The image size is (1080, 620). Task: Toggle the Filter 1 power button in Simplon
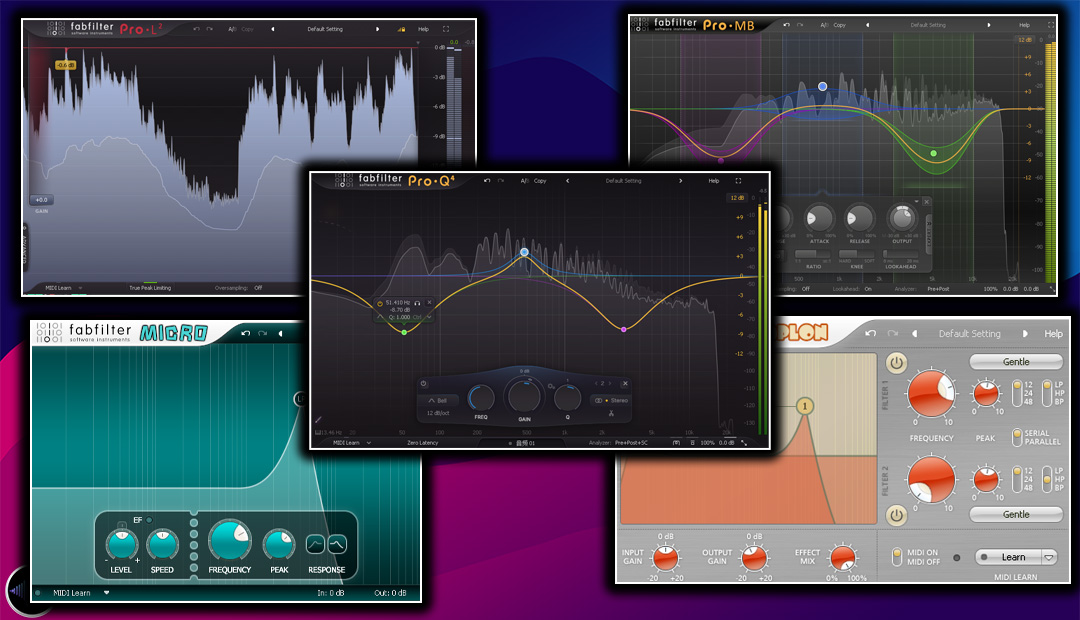click(896, 362)
